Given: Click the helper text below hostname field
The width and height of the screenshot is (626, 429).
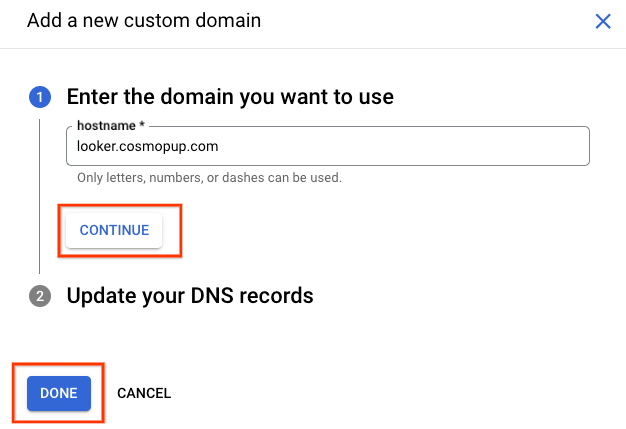Looking at the screenshot, I should [210, 178].
